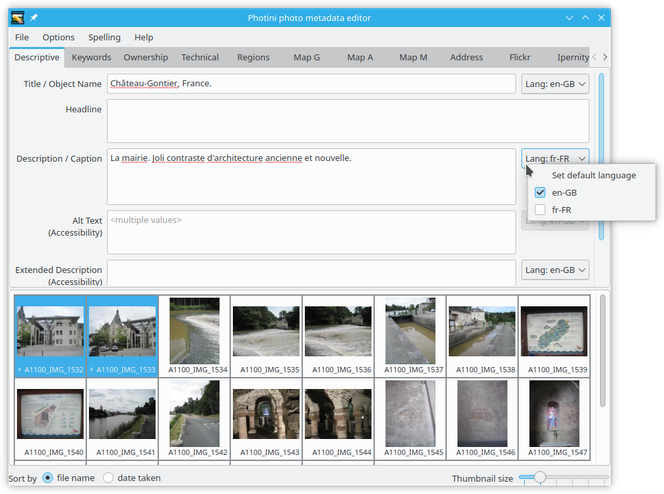Select thumbnail A1100_IMG_1537

click(x=410, y=336)
